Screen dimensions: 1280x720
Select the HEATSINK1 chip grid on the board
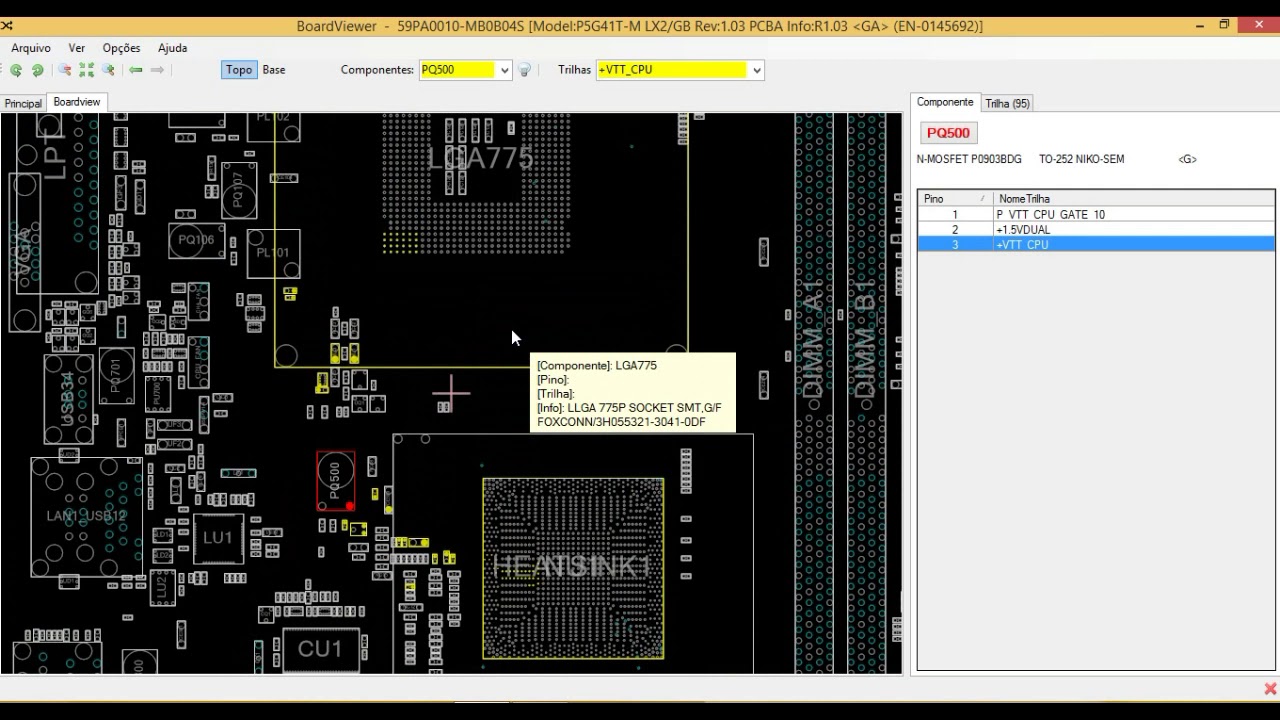coord(573,568)
